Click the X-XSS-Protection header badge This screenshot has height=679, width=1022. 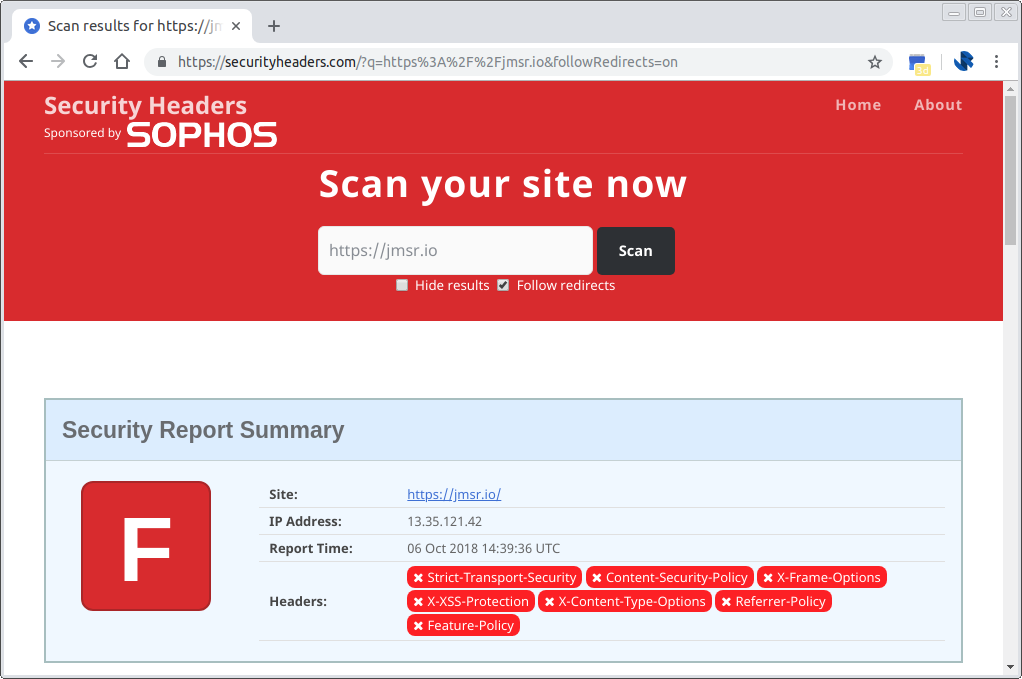(x=471, y=601)
